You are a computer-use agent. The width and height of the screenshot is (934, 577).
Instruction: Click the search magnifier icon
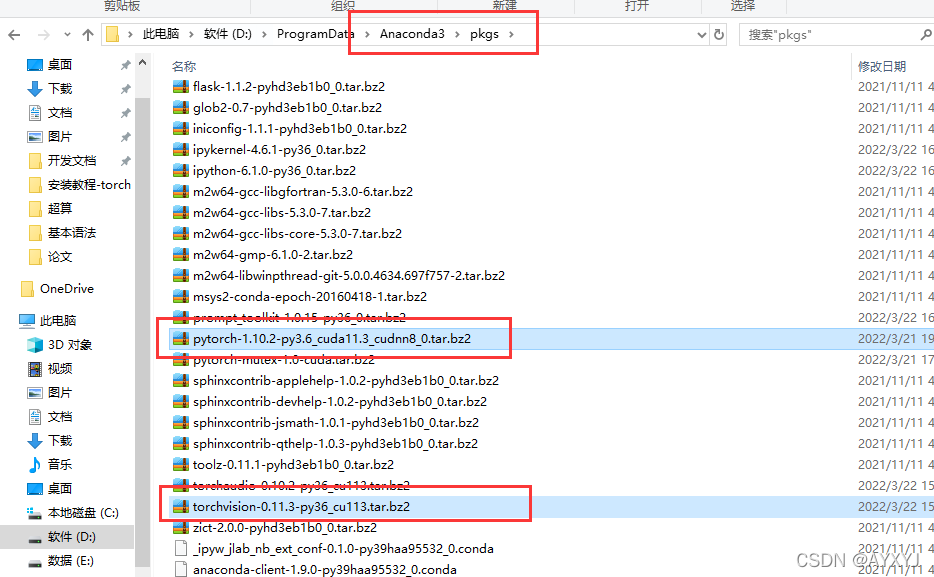pos(927,35)
